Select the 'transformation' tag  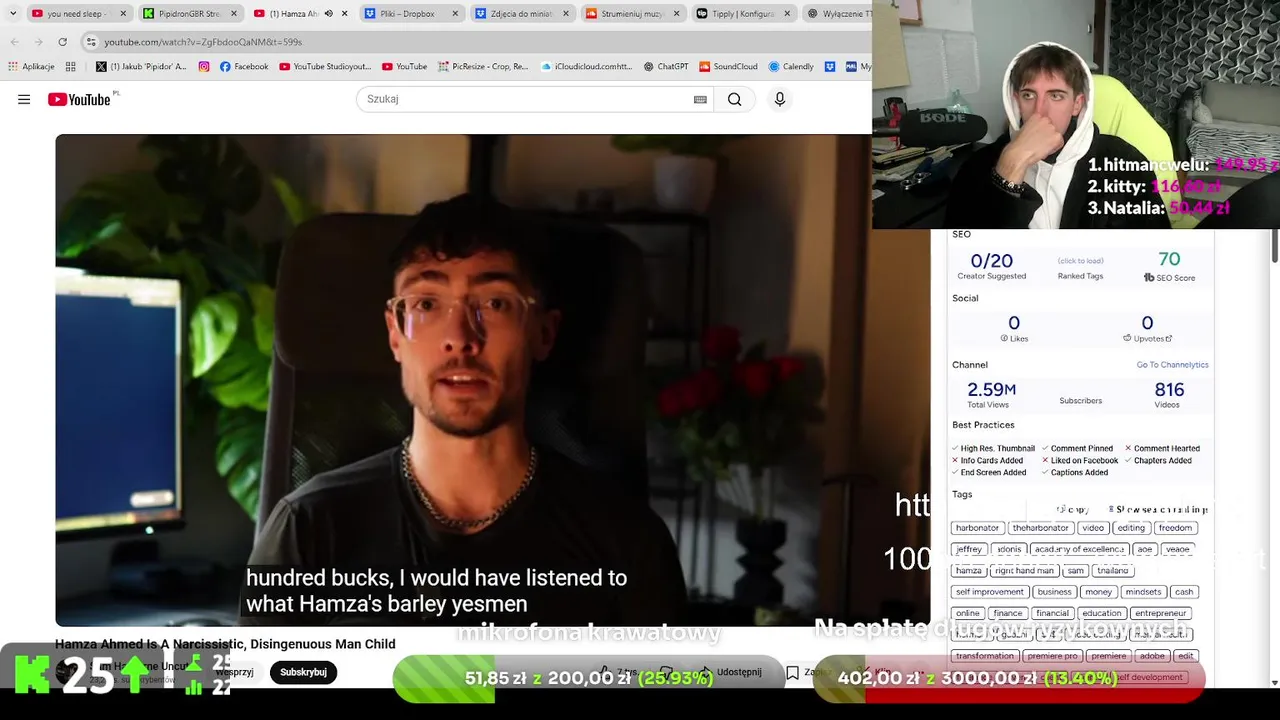[x=984, y=656]
